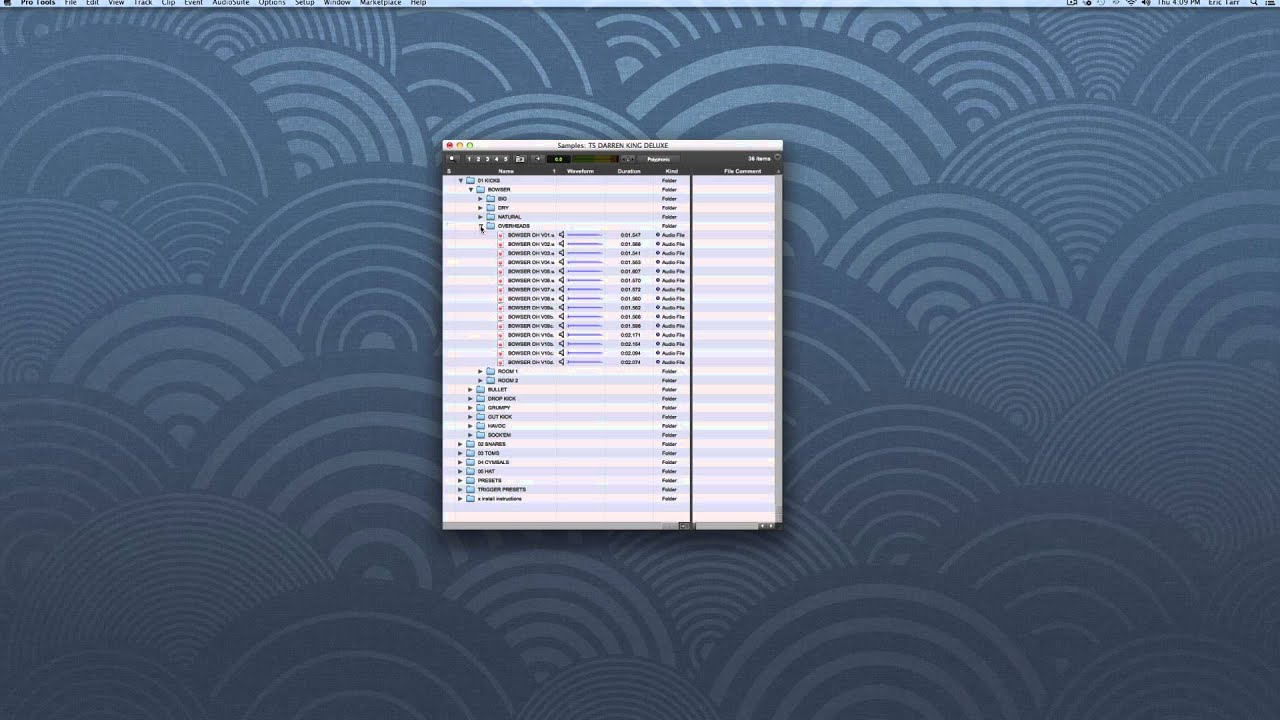1280x720 pixels.
Task: Collapse the 01 KICKS folder
Action: point(461,181)
